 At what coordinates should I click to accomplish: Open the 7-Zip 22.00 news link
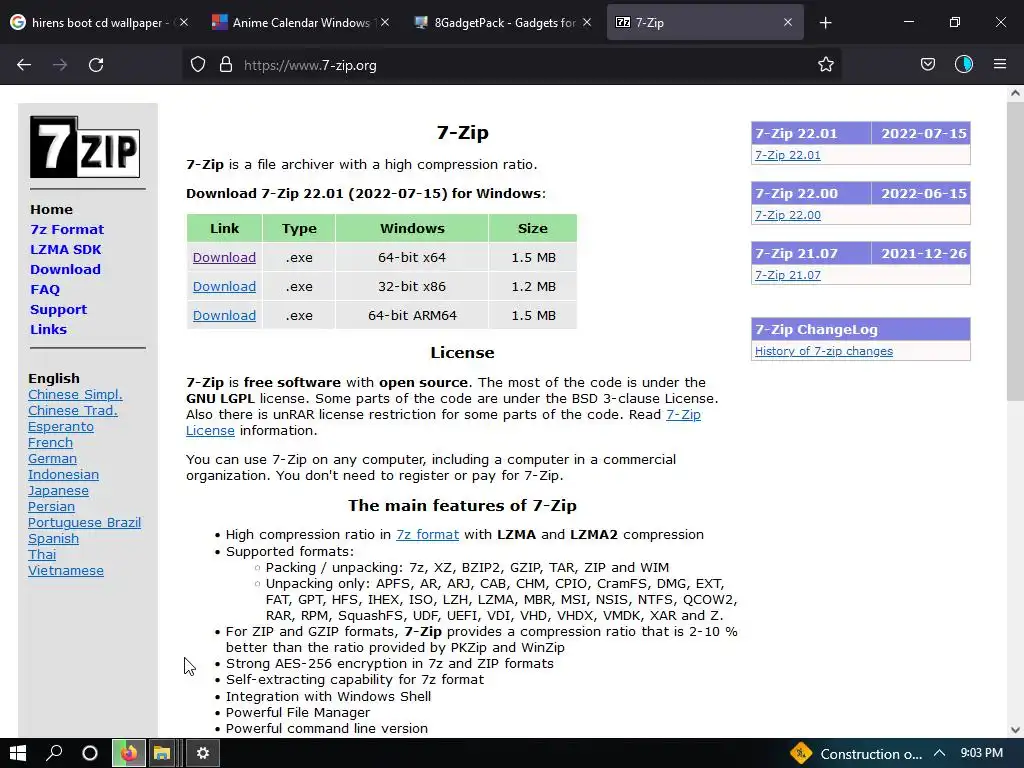pos(788,215)
